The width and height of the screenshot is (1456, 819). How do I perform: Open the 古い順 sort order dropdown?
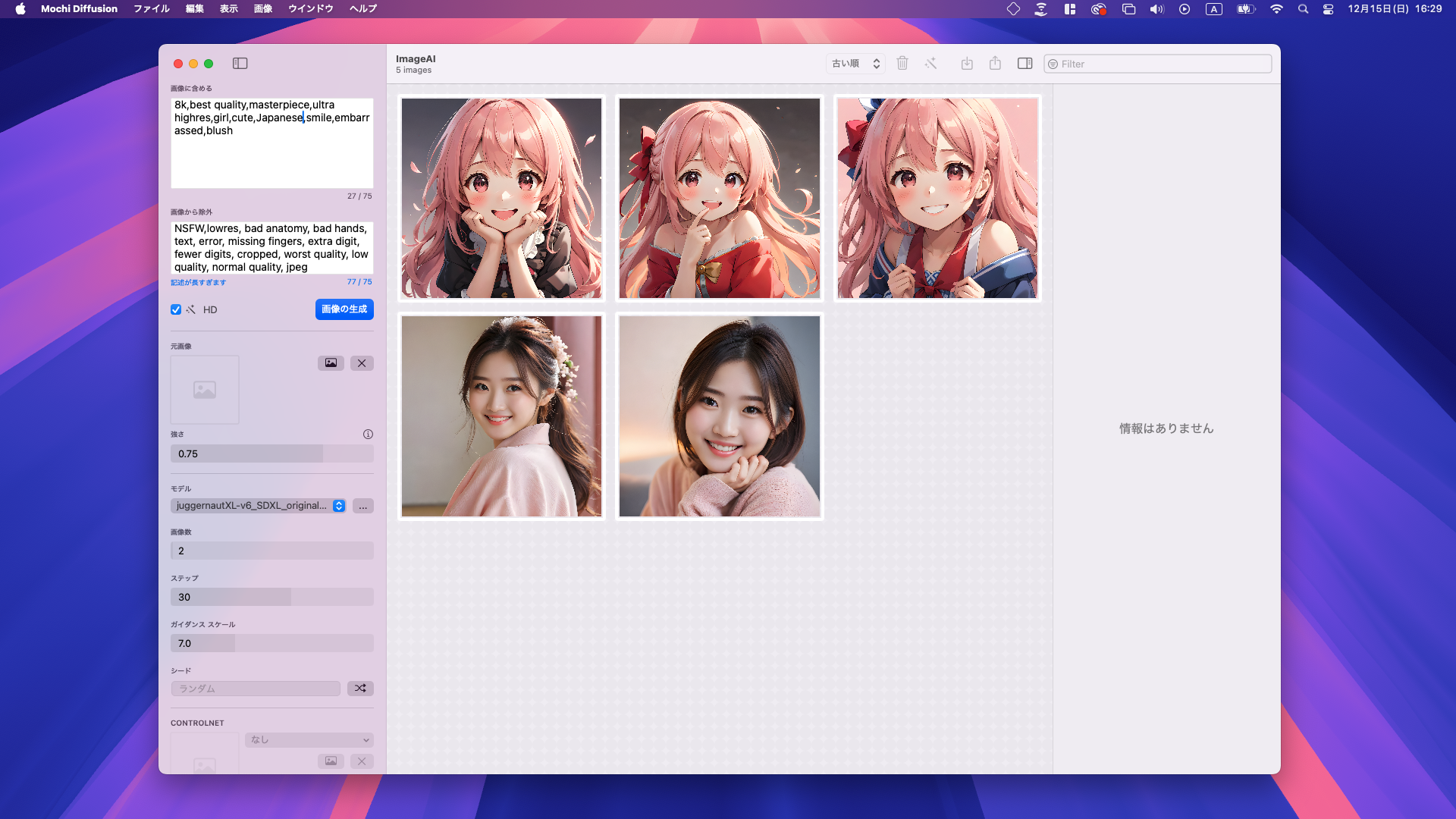pyautogui.click(x=855, y=64)
